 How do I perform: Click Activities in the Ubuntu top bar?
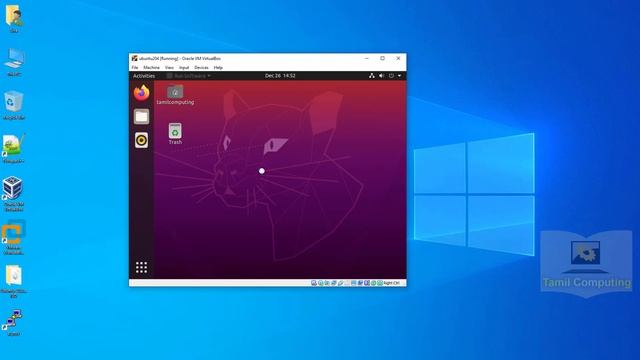pos(144,76)
